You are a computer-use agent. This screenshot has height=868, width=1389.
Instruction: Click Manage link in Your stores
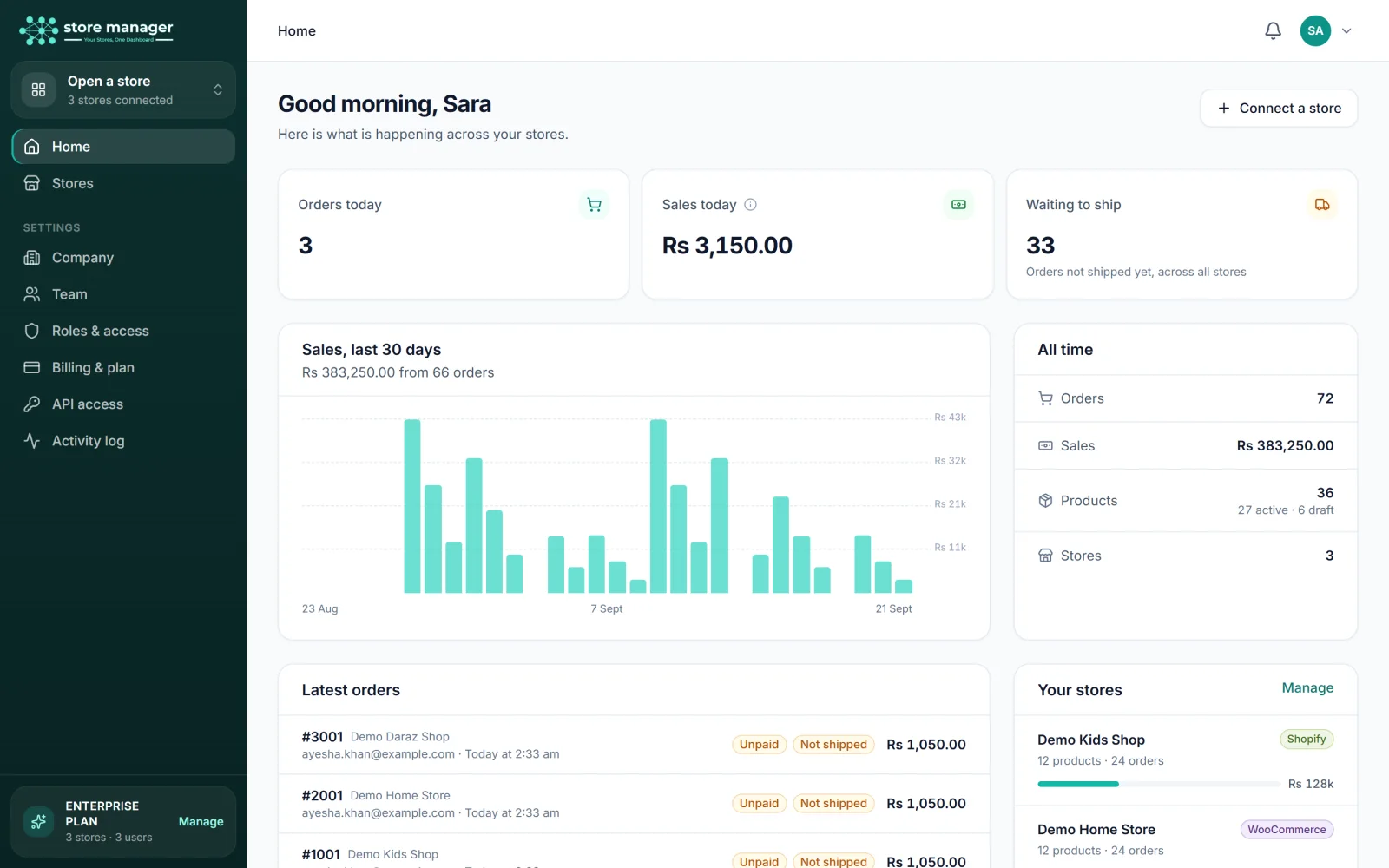pyautogui.click(x=1307, y=687)
